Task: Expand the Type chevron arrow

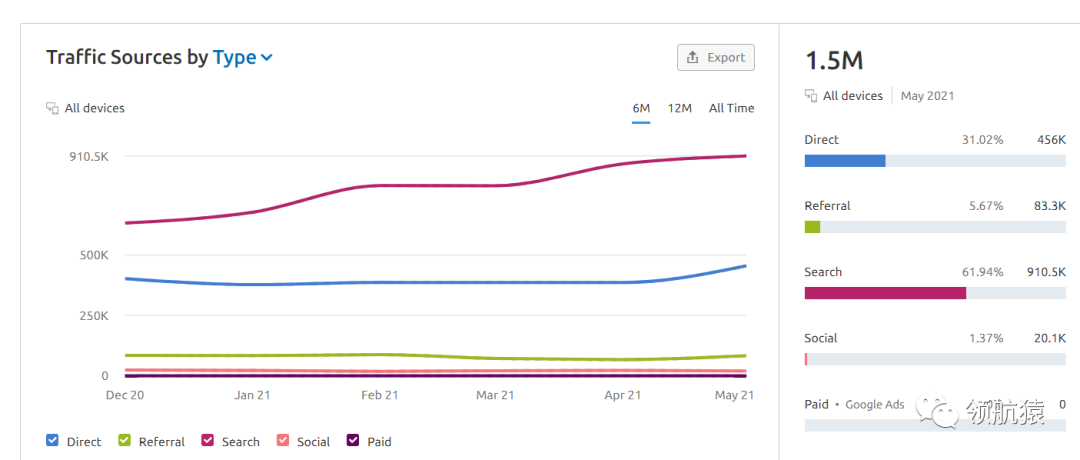Action: [267, 58]
